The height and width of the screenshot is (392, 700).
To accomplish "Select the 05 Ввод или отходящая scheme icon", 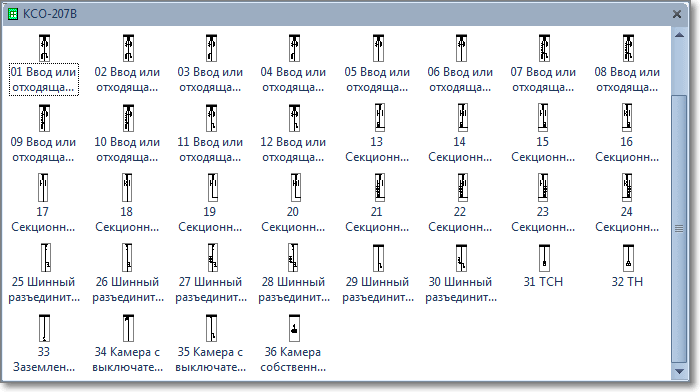I will coord(378,48).
